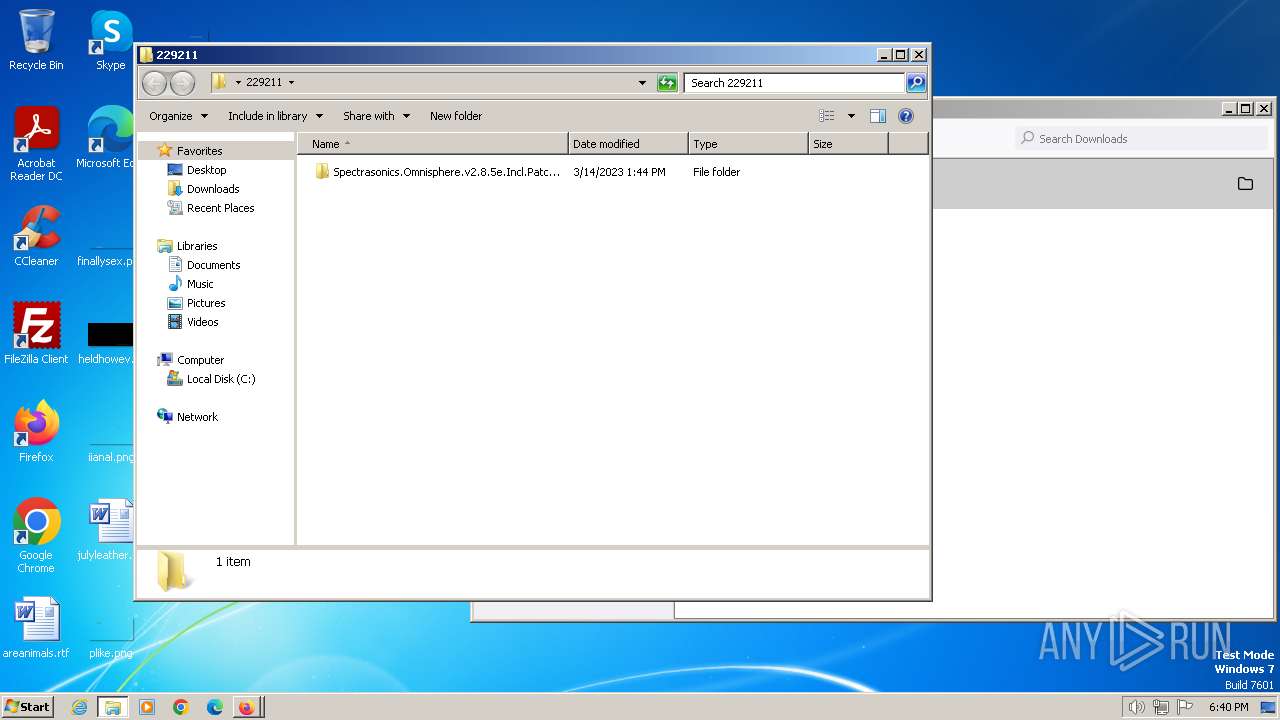Select Network in navigation pane

(197, 417)
